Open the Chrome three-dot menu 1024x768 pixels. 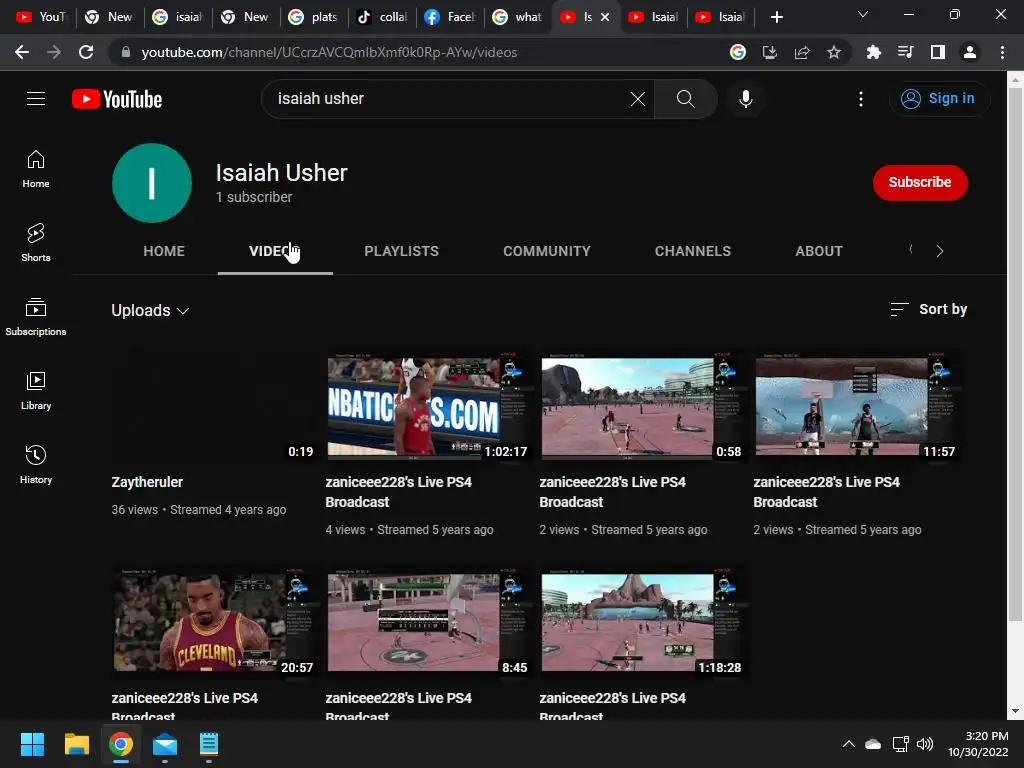(x=1002, y=52)
